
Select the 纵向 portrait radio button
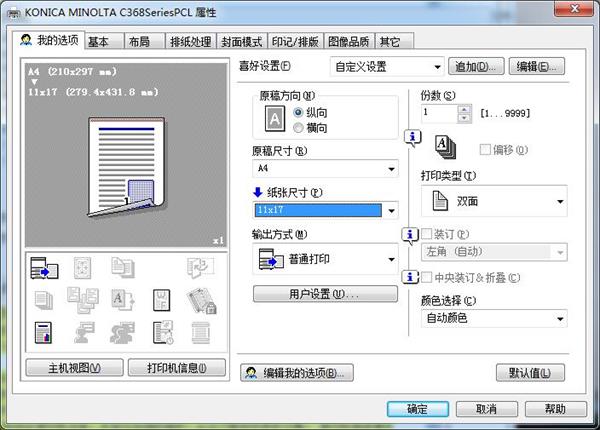(298, 112)
